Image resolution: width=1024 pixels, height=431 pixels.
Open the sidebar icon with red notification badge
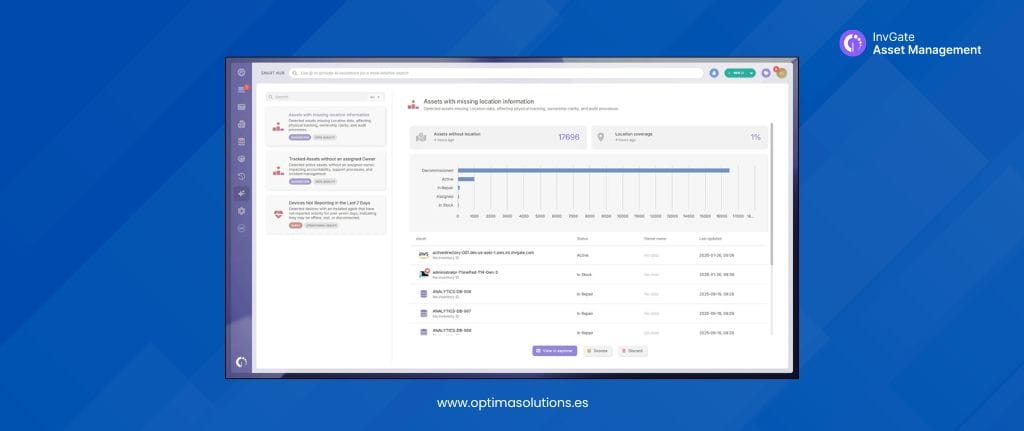pyautogui.click(x=242, y=89)
